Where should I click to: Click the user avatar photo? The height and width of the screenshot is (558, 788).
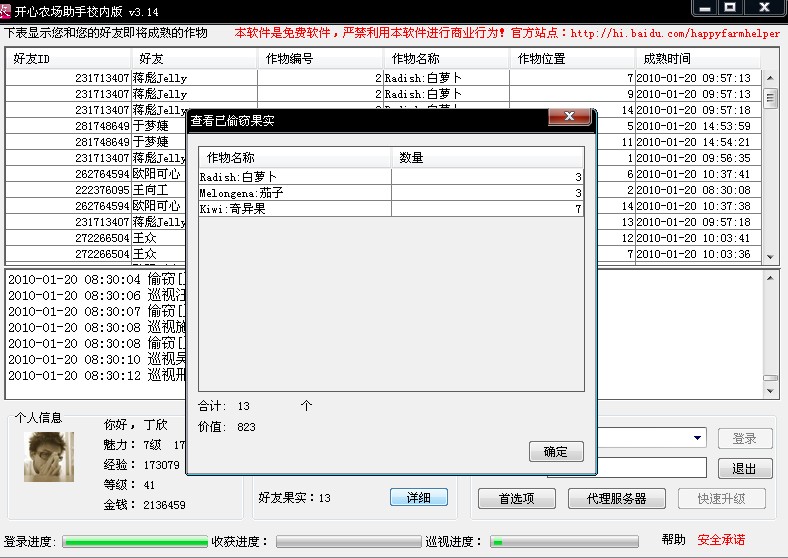point(49,456)
